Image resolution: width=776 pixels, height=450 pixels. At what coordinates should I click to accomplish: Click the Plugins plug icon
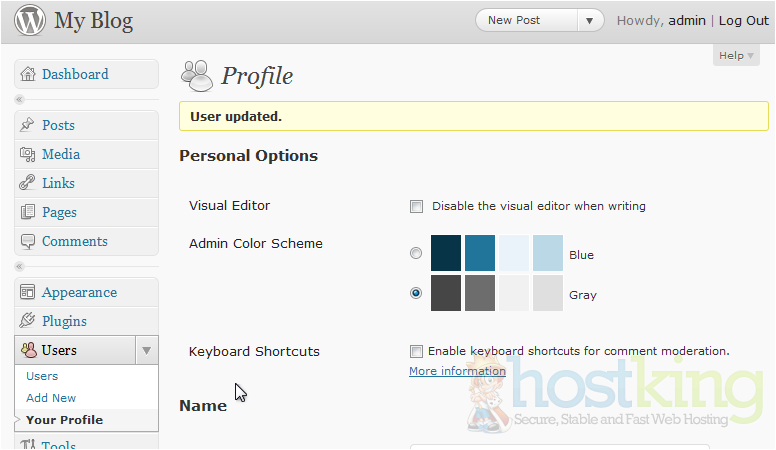coord(27,322)
